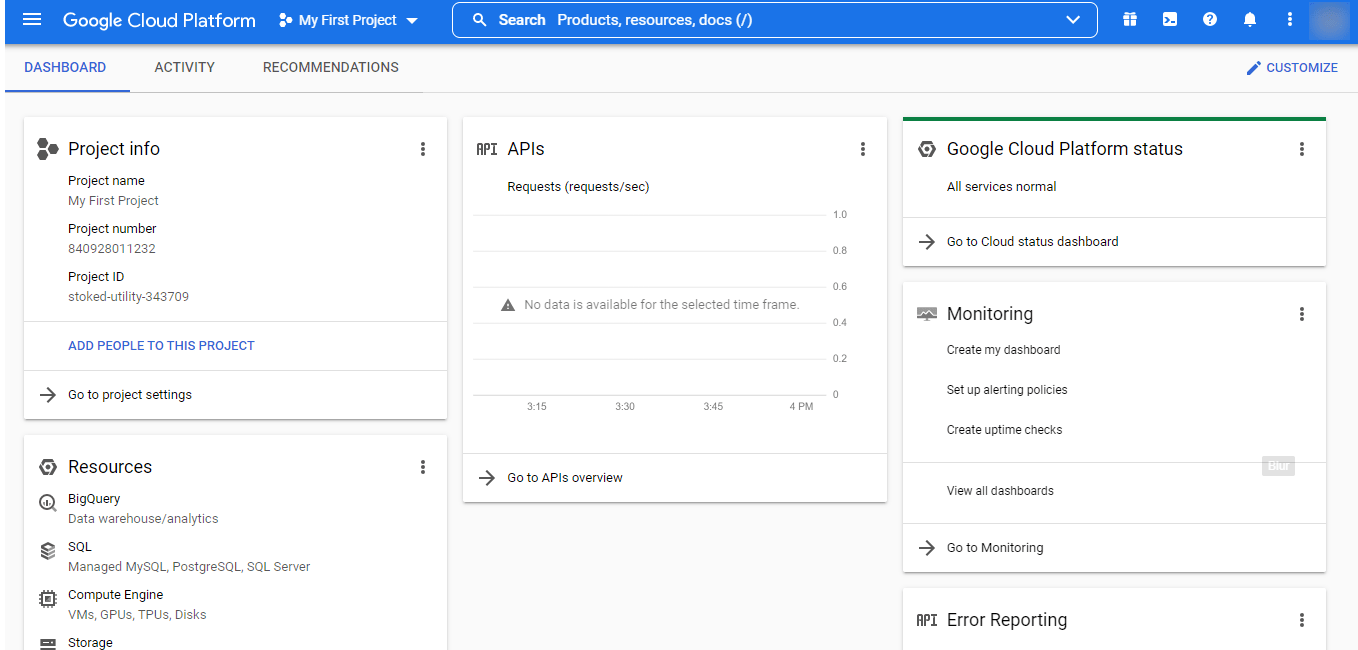Expand the search bar chevron
This screenshot has width=1358, height=650.
pyautogui.click(x=1073, y=20)
